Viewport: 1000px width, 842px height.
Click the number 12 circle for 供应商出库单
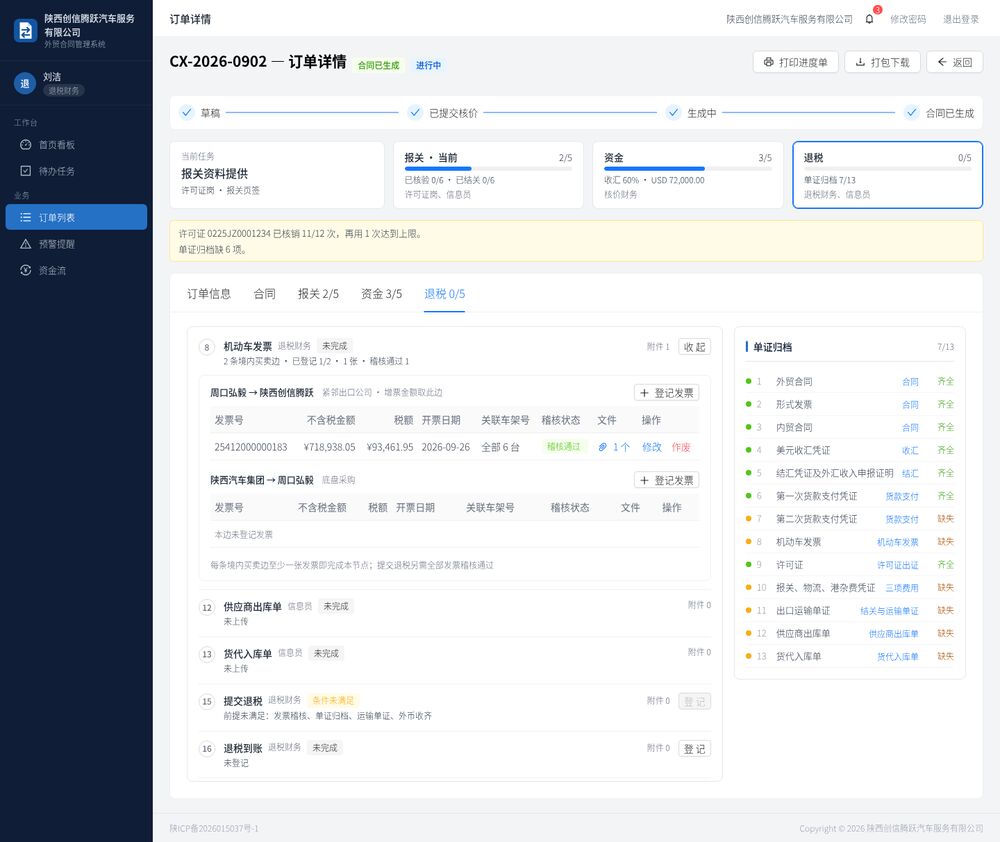pyautogui.click(x=207, y=607)
